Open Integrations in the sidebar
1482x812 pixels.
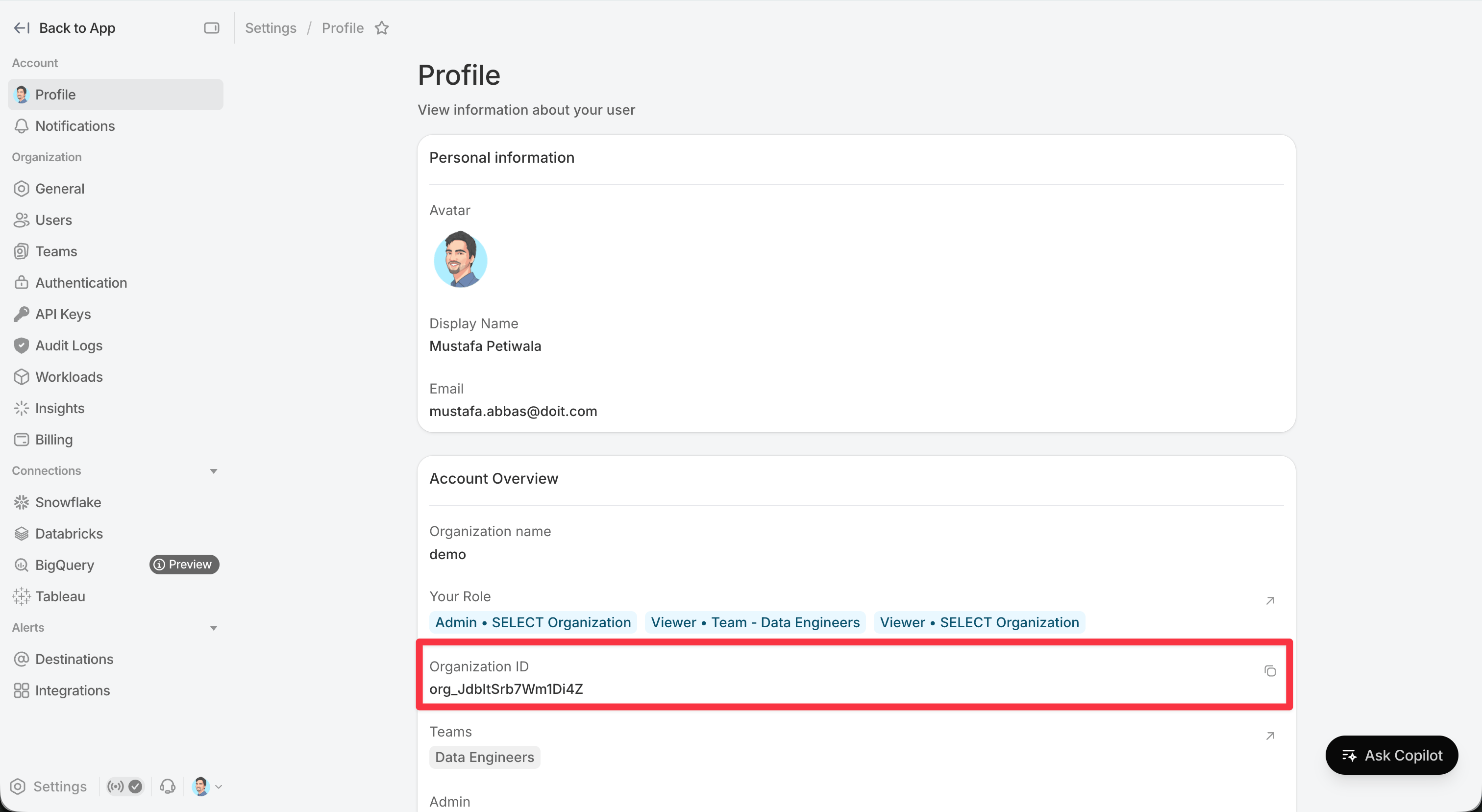(116, 690)
